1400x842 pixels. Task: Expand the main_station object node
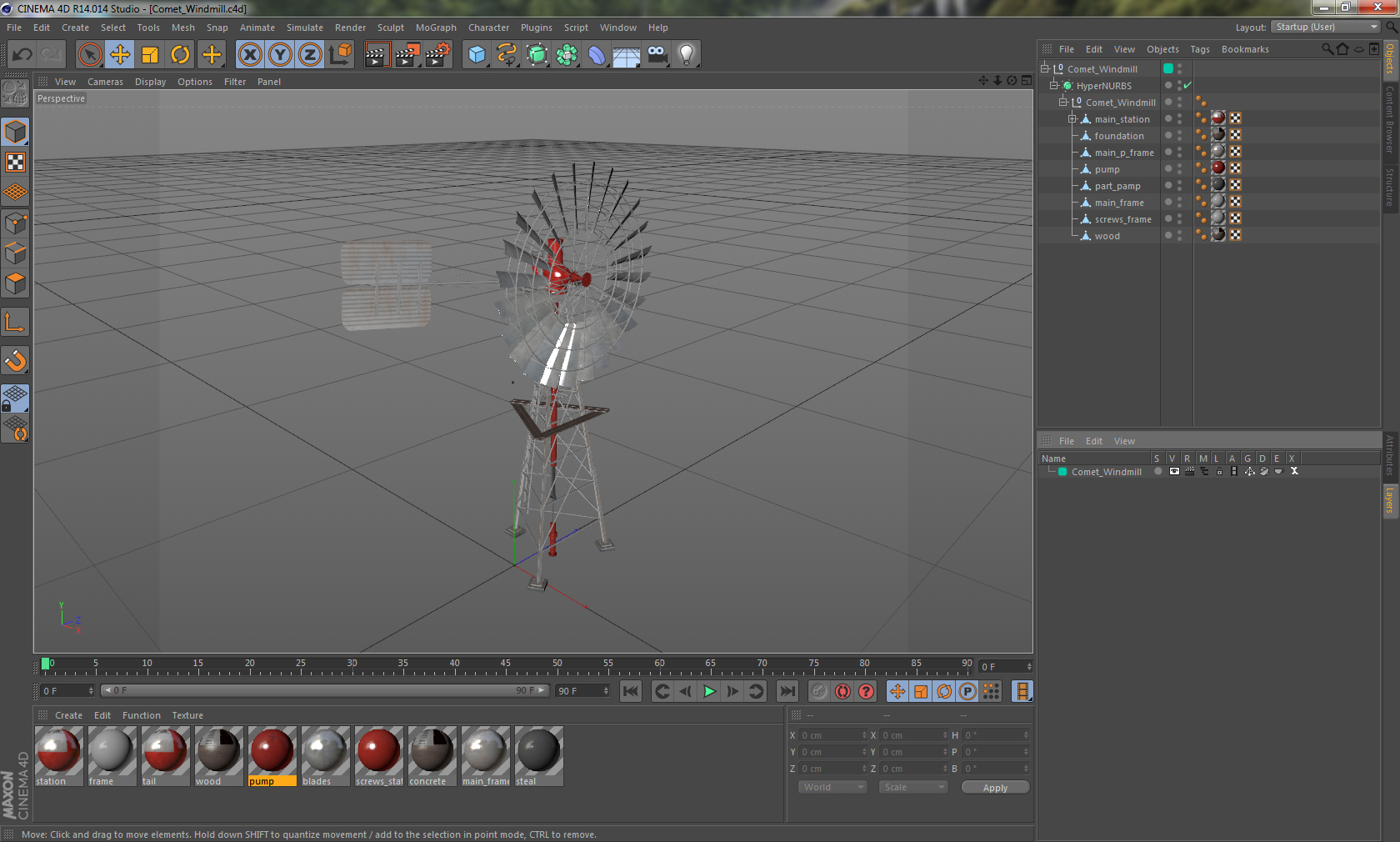[1072, 118]
